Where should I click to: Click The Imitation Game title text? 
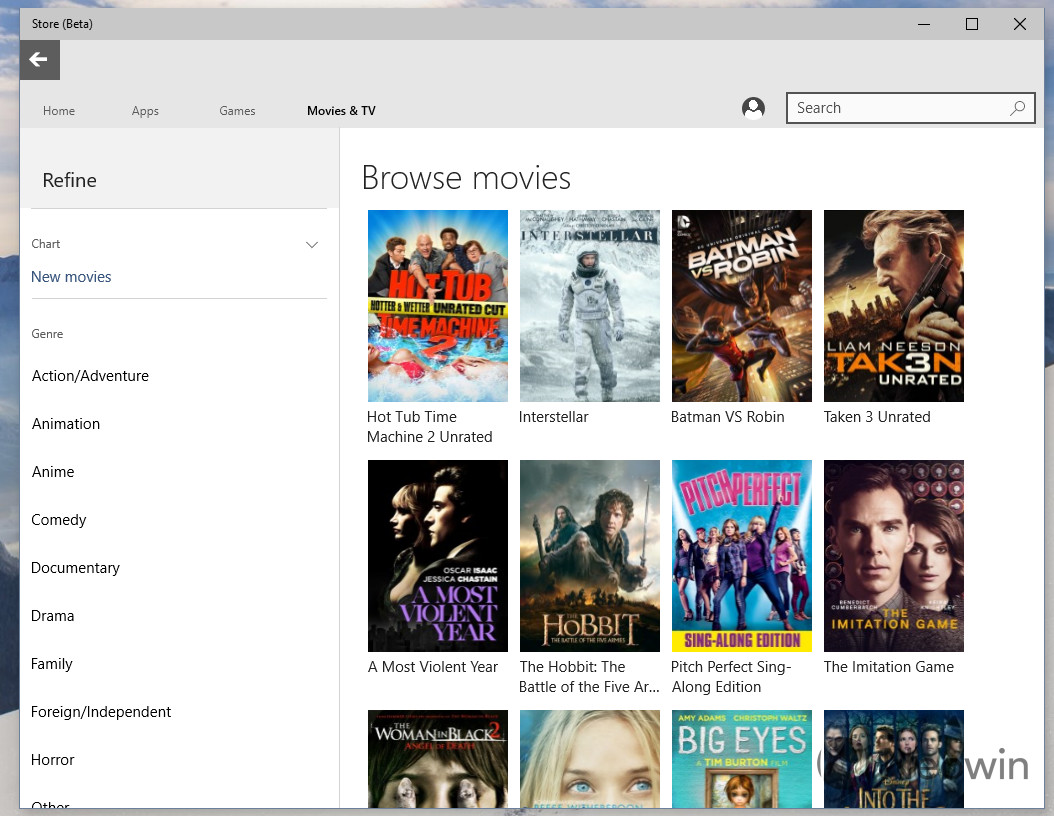pyautogui.click(x=889, y=667)
